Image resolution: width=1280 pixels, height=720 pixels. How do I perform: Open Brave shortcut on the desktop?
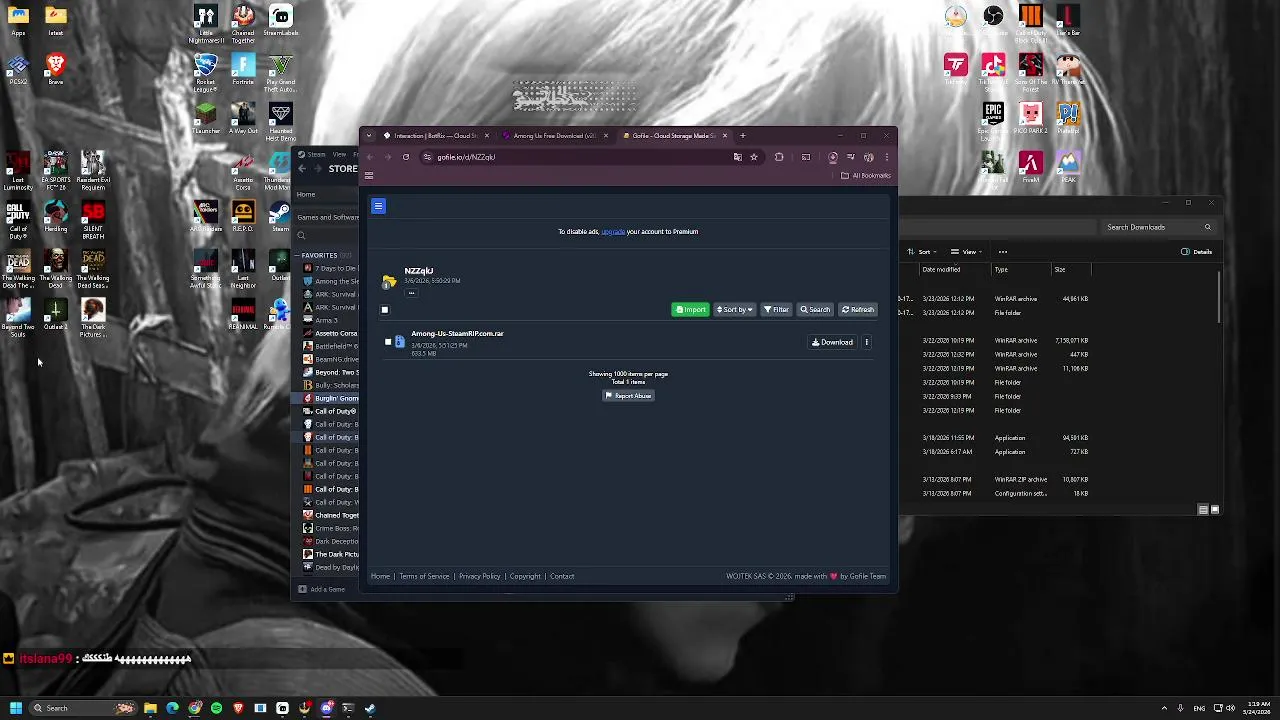56,70
